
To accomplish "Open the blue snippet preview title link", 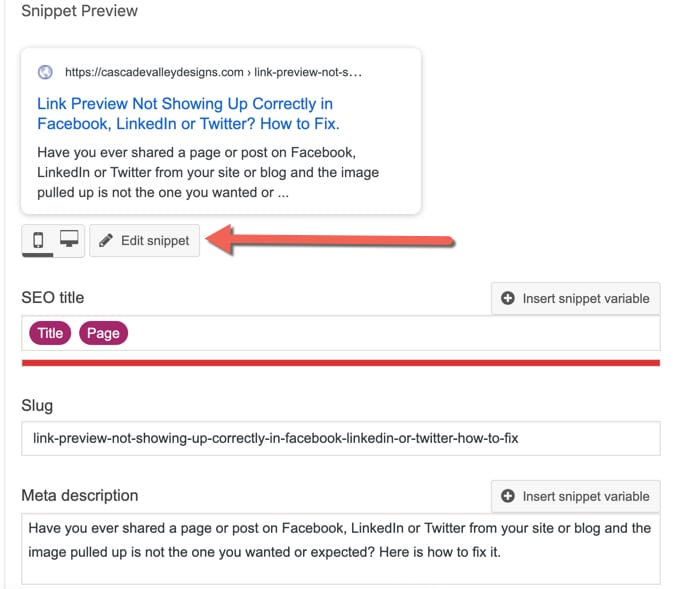I will click(188, 114).
